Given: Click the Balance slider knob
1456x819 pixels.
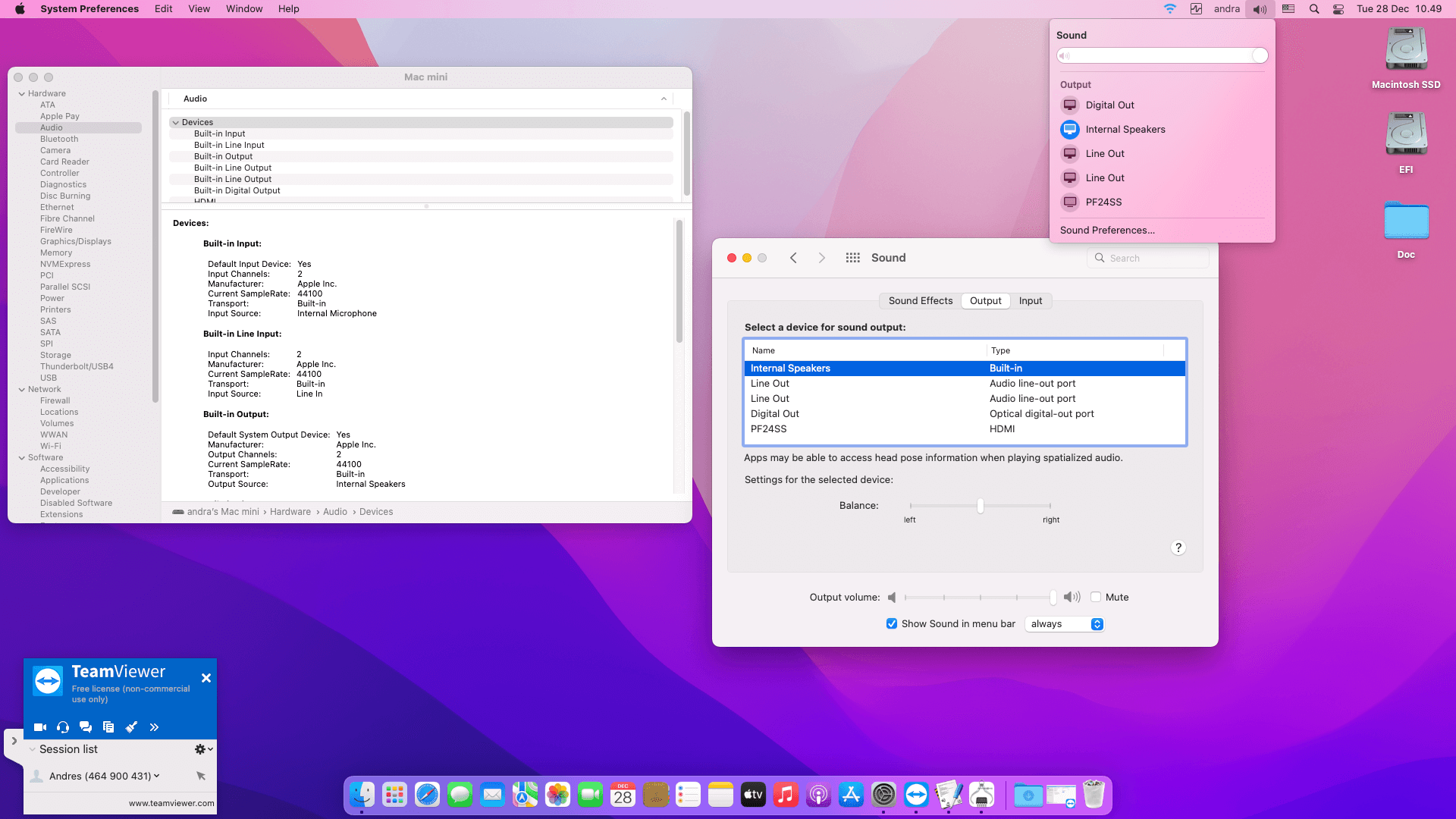Looking at the screenshot, I should pos(981,506).
